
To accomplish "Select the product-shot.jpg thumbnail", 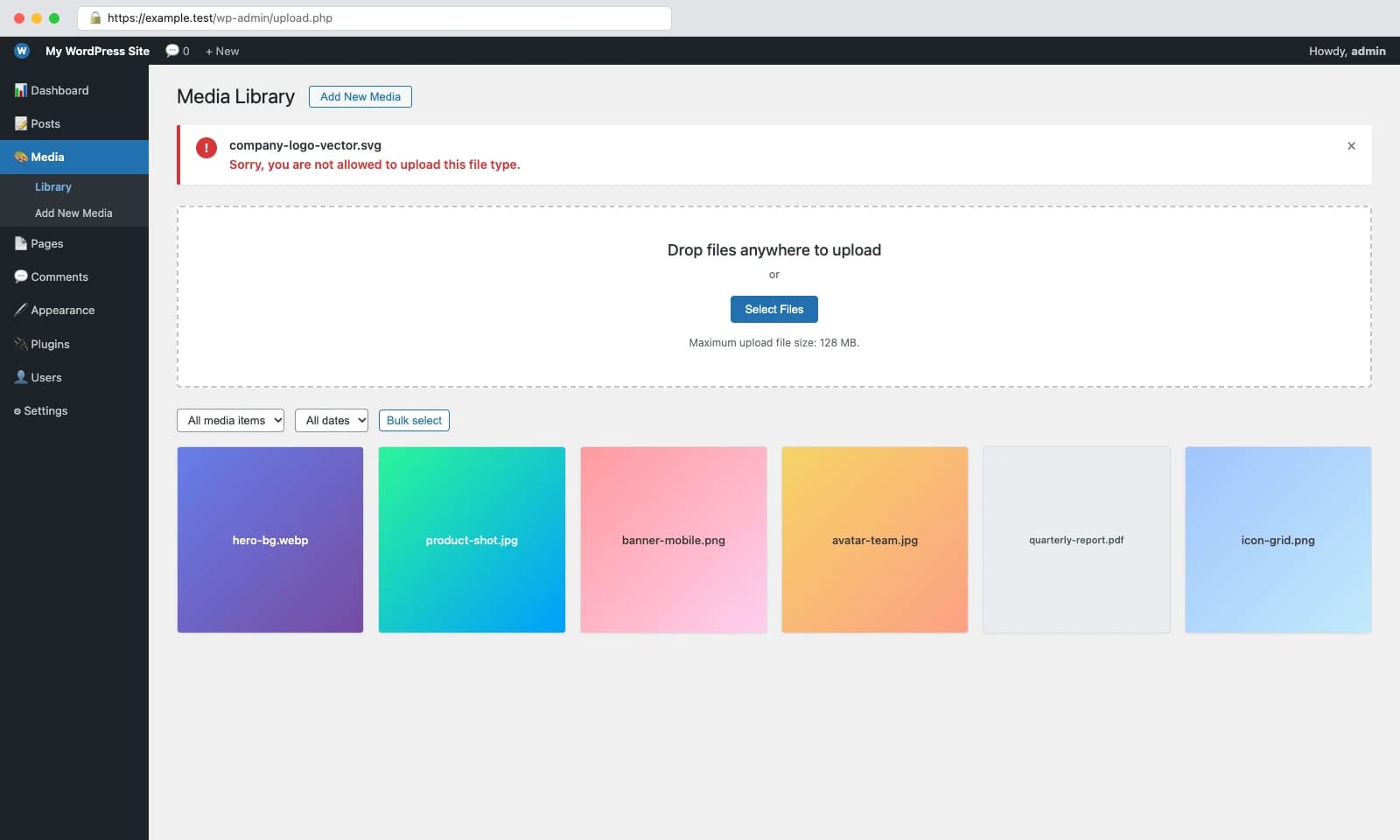I will coord(472,540).
